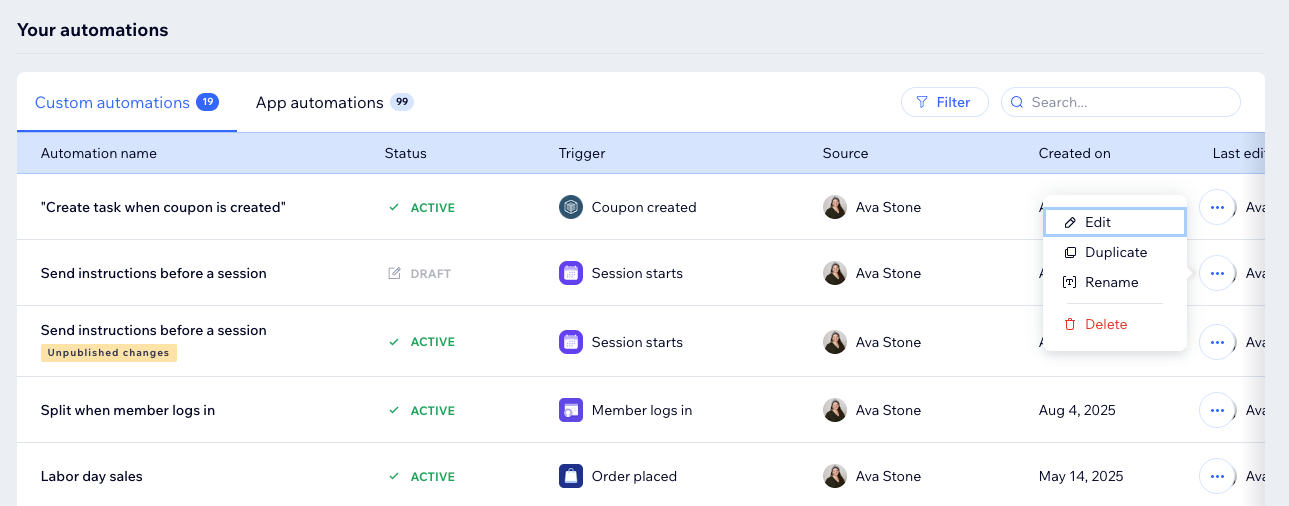Open the Labor day sales automation

pos(92,476)
